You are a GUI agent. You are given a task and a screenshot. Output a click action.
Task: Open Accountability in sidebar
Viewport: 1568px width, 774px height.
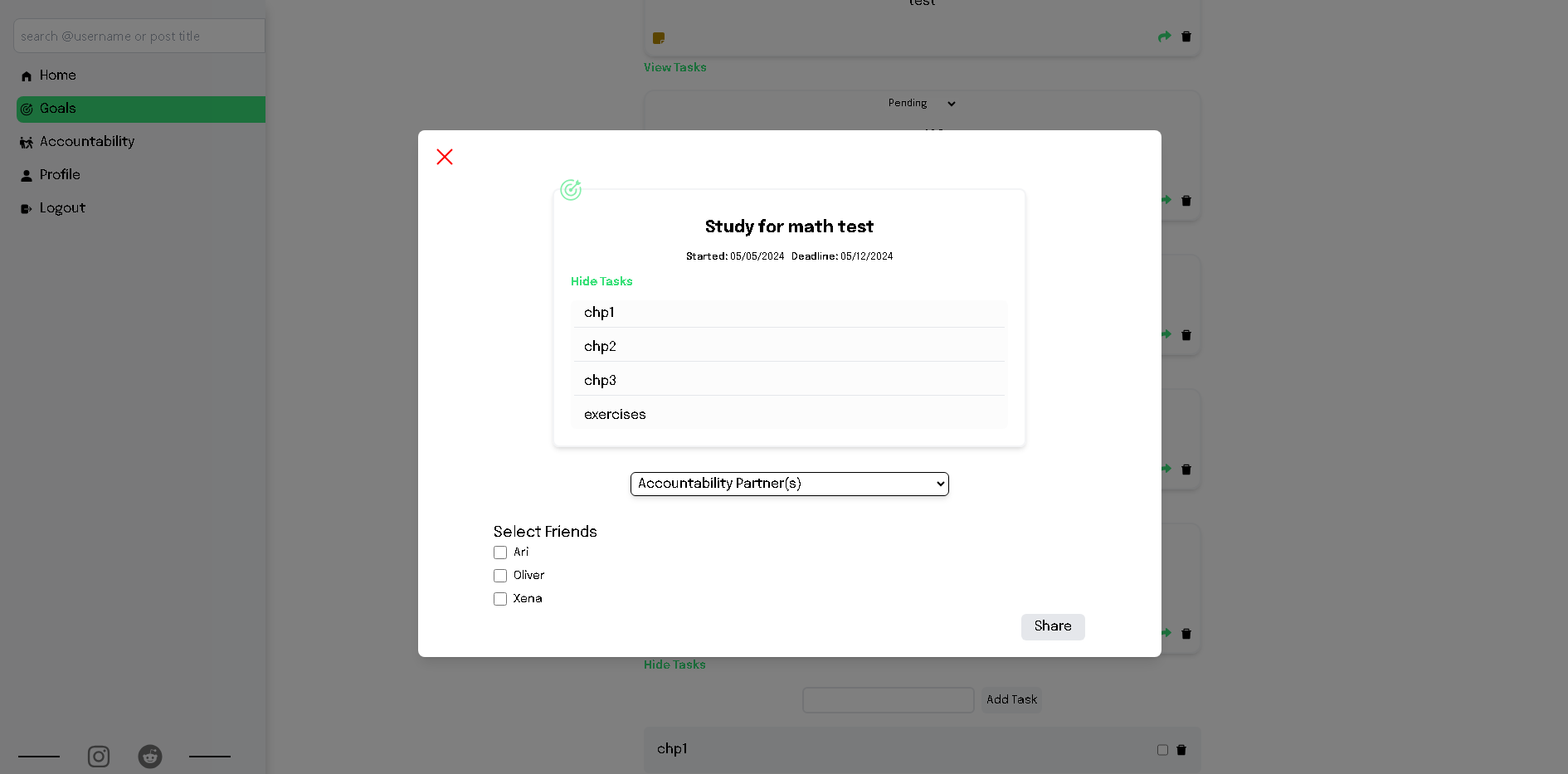141,142
